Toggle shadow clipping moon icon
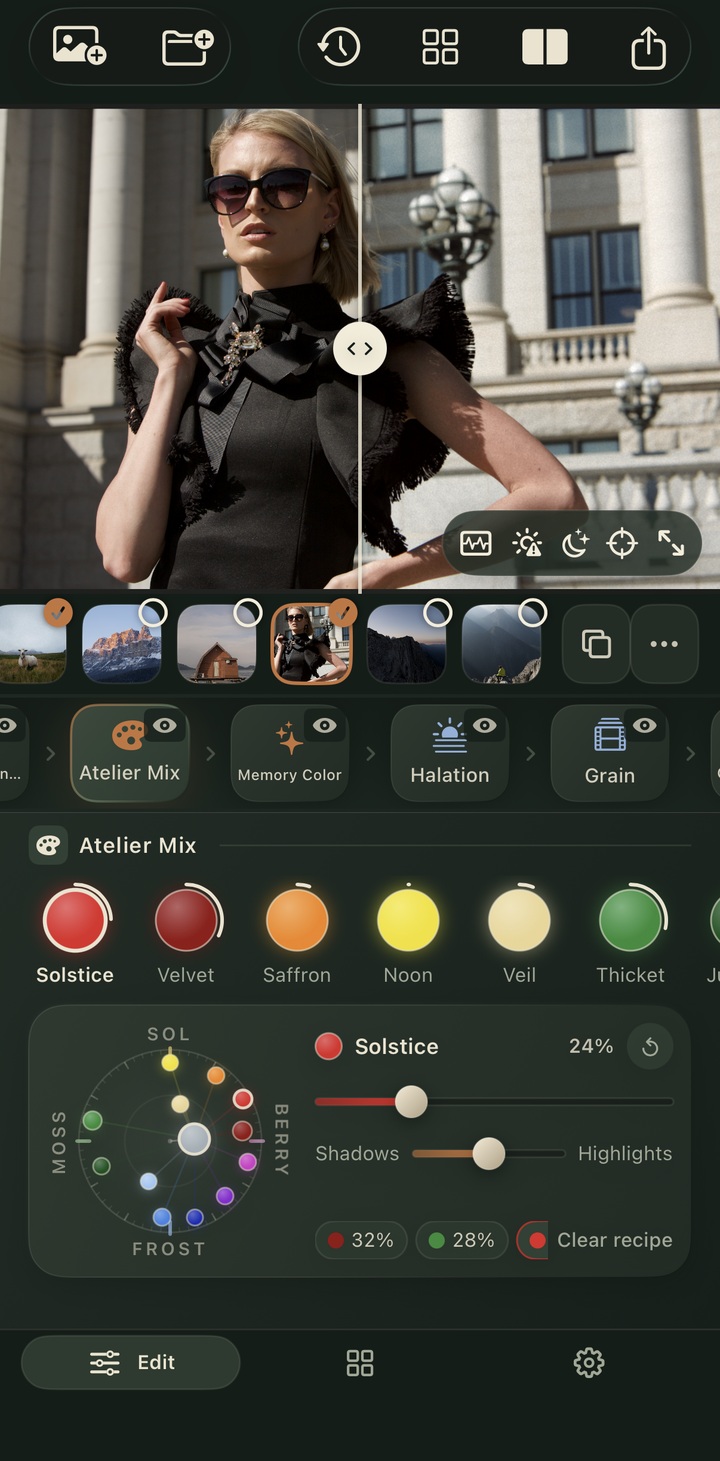Viewport: 720px width, 1461px height. (575, 543)
